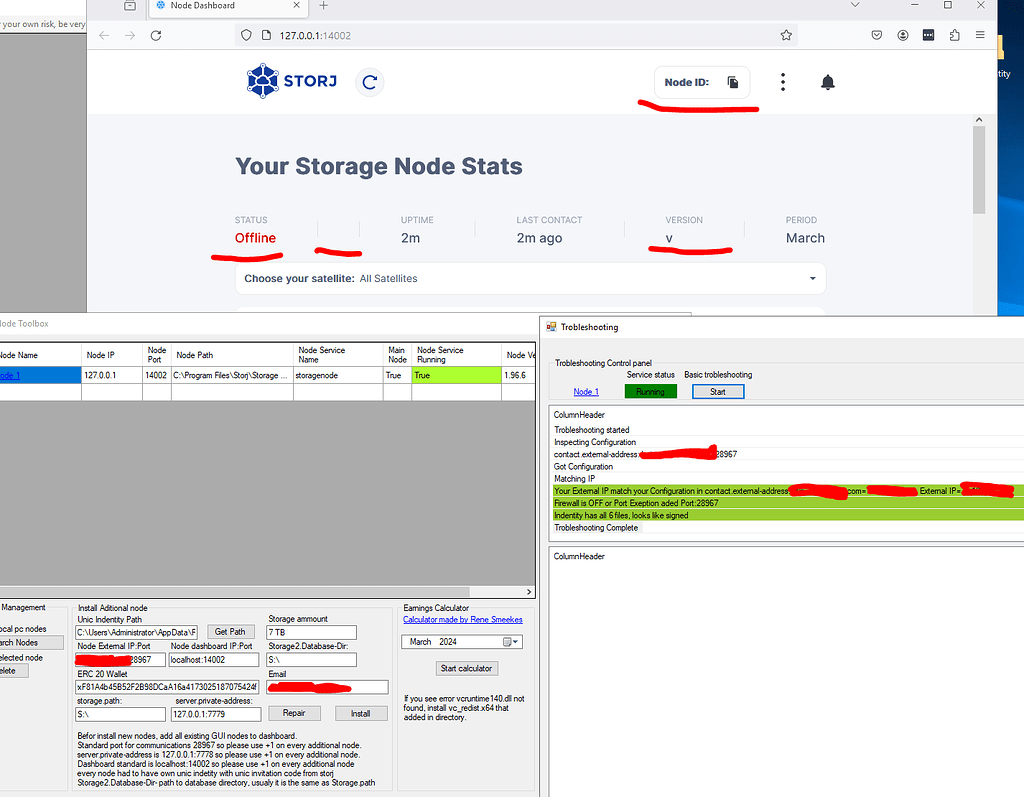Image resolution: width=1024 pixels, height=797 pixels.
Task: Copy the Node ID with copy icon
Action: tap(733, 82)
